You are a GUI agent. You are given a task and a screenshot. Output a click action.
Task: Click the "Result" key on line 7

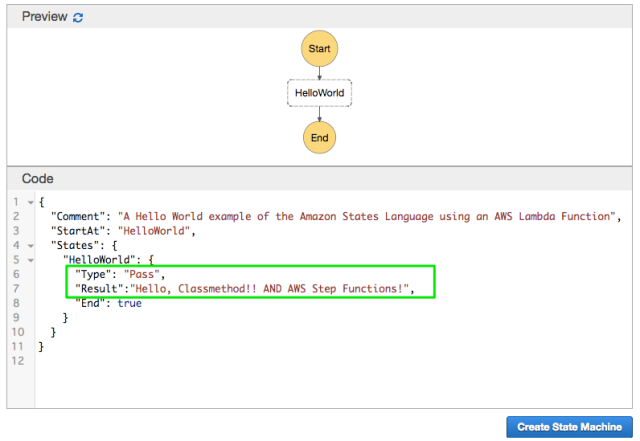coord(99,289)
